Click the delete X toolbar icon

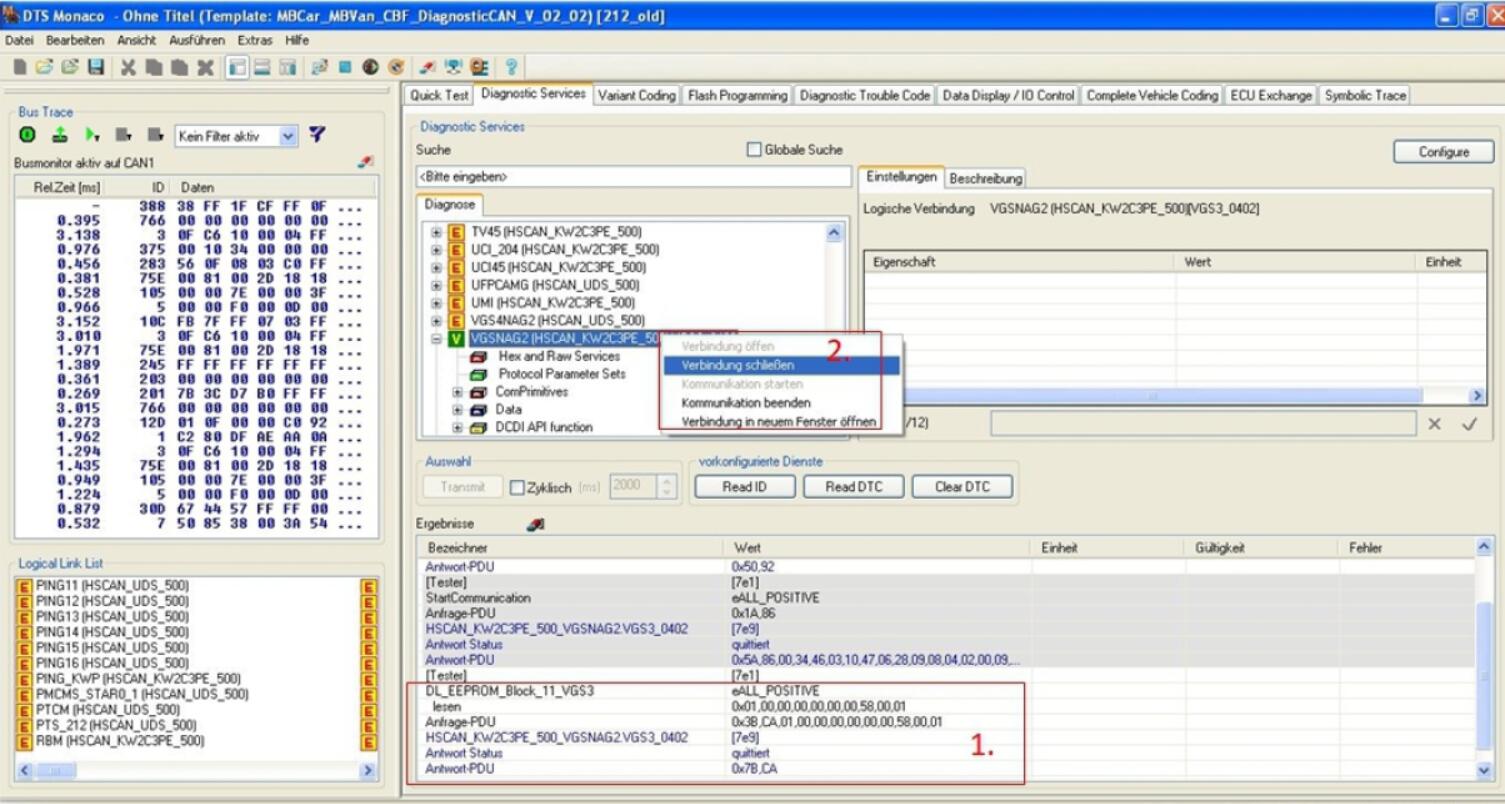[204, 66]
